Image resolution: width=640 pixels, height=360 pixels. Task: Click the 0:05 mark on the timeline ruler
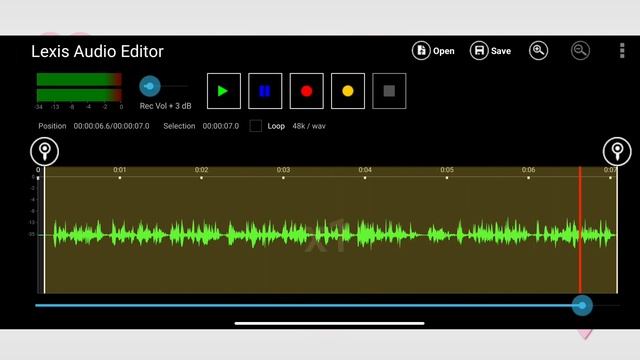pos(447,170)
